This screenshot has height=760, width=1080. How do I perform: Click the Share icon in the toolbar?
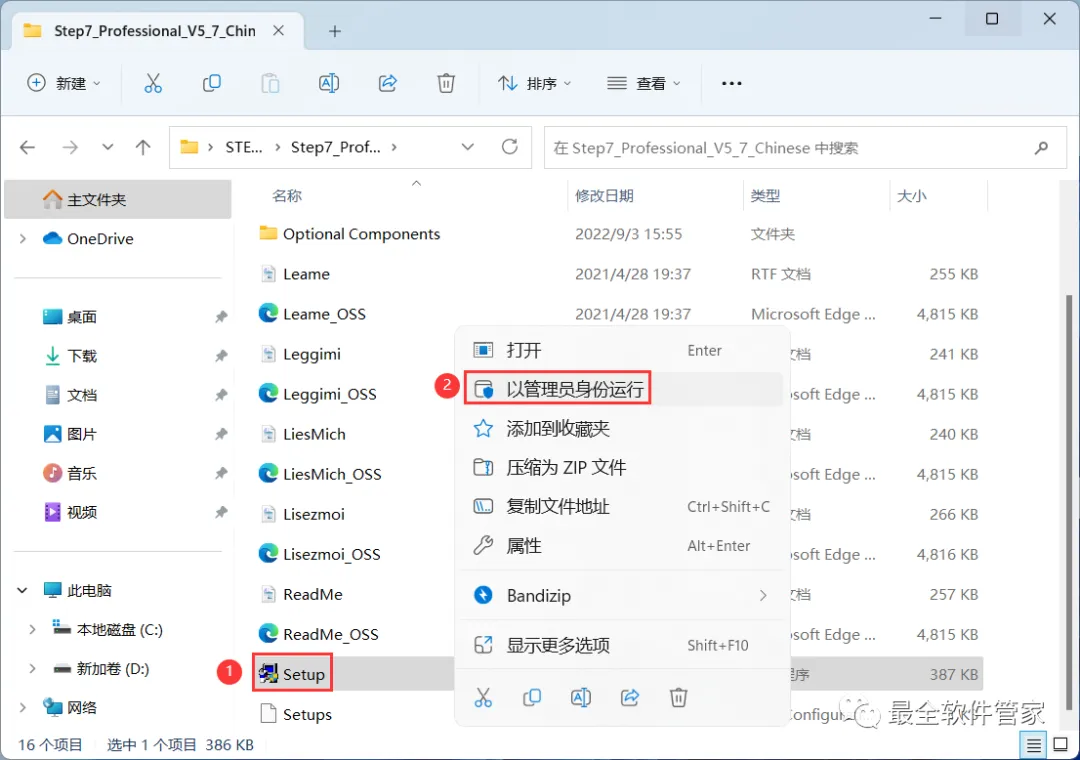388,83
